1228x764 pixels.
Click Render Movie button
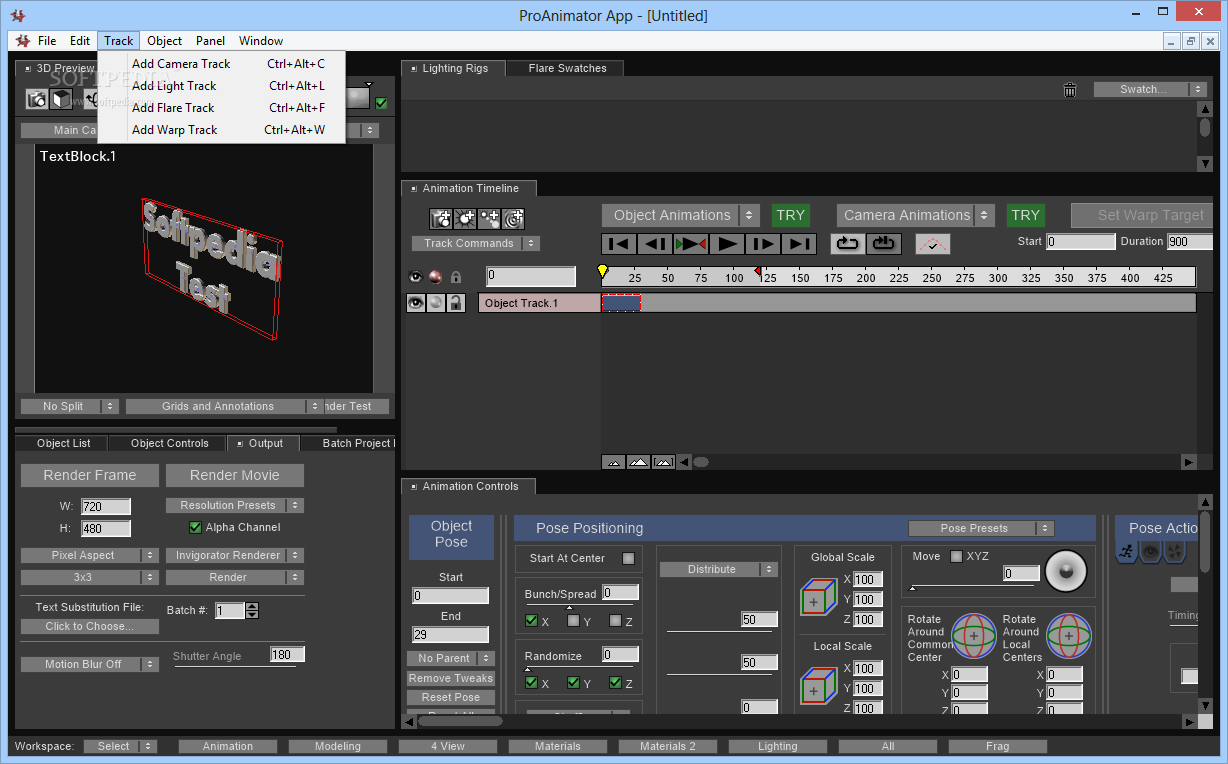tap(235, 475)
